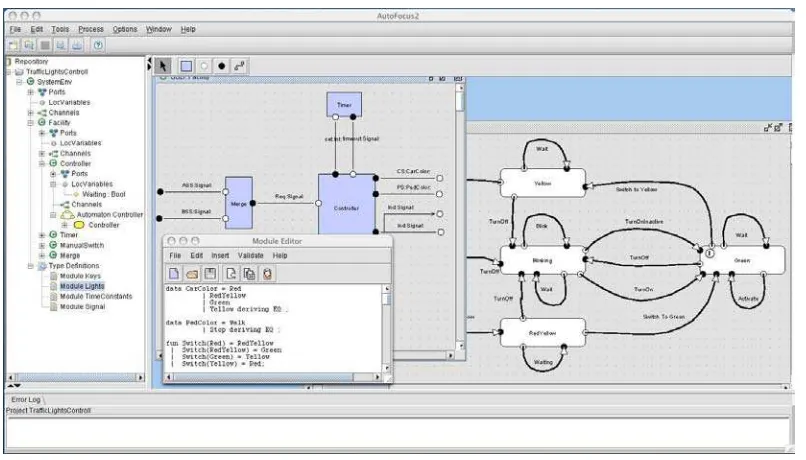Click the question-mark help toolbar icon
806x460 pixels.
tap(98, 45)
